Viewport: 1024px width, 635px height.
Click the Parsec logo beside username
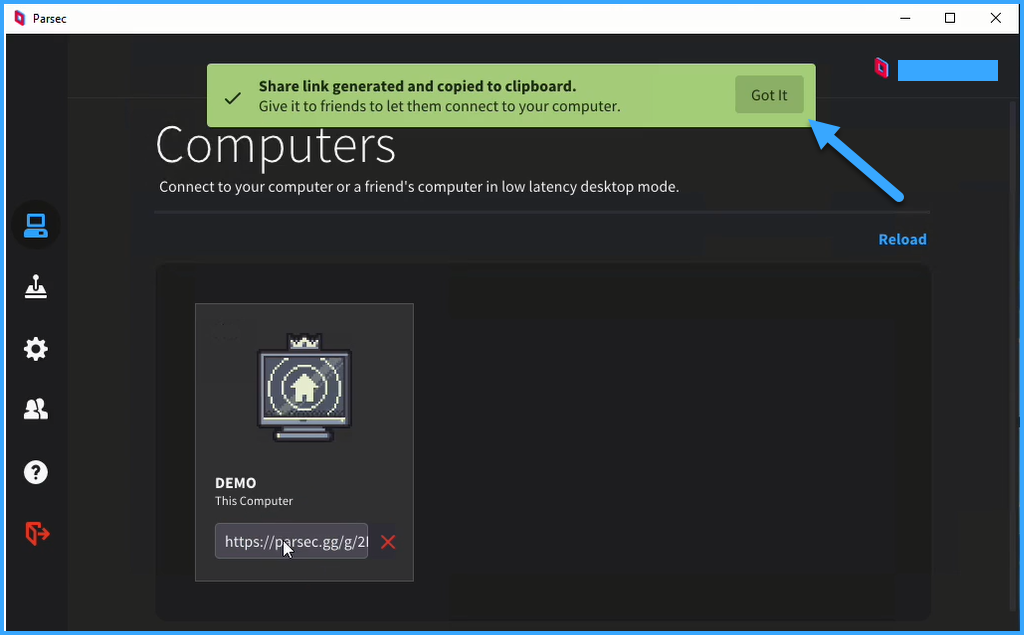point(882,68)
